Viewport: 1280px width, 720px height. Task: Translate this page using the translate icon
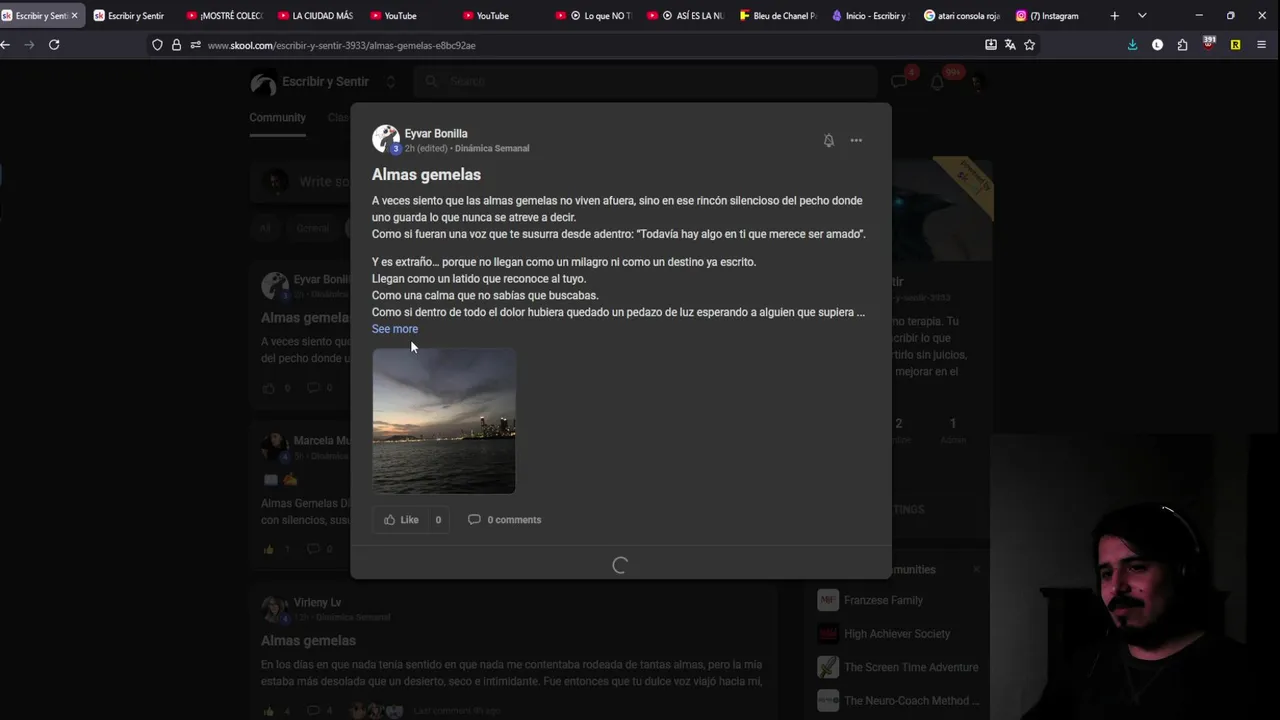click(x=1010, y=45)
